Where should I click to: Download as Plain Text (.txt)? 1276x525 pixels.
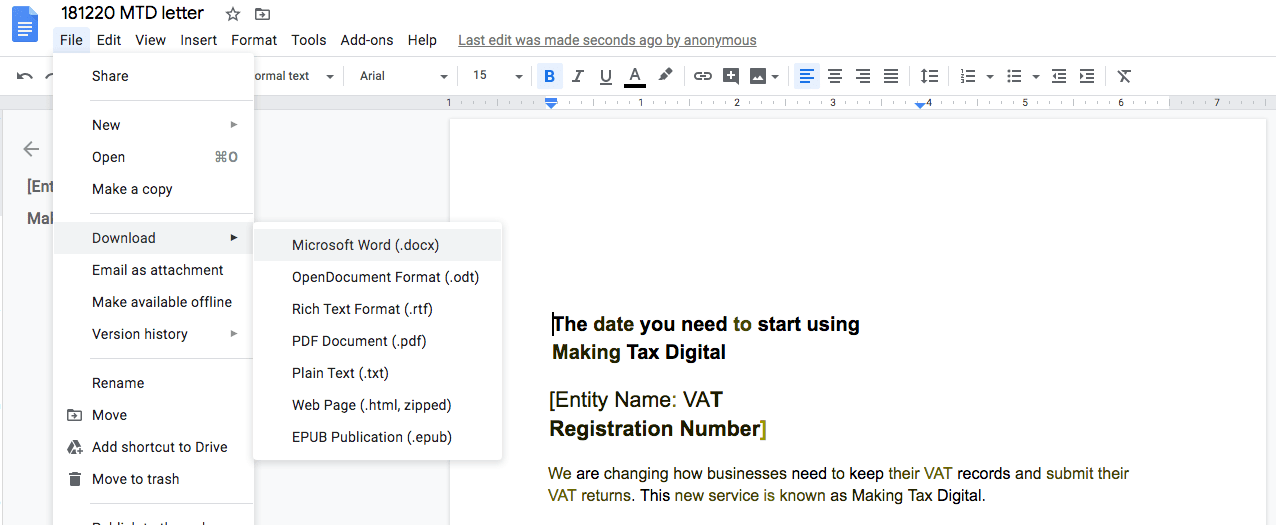(378, 373)
